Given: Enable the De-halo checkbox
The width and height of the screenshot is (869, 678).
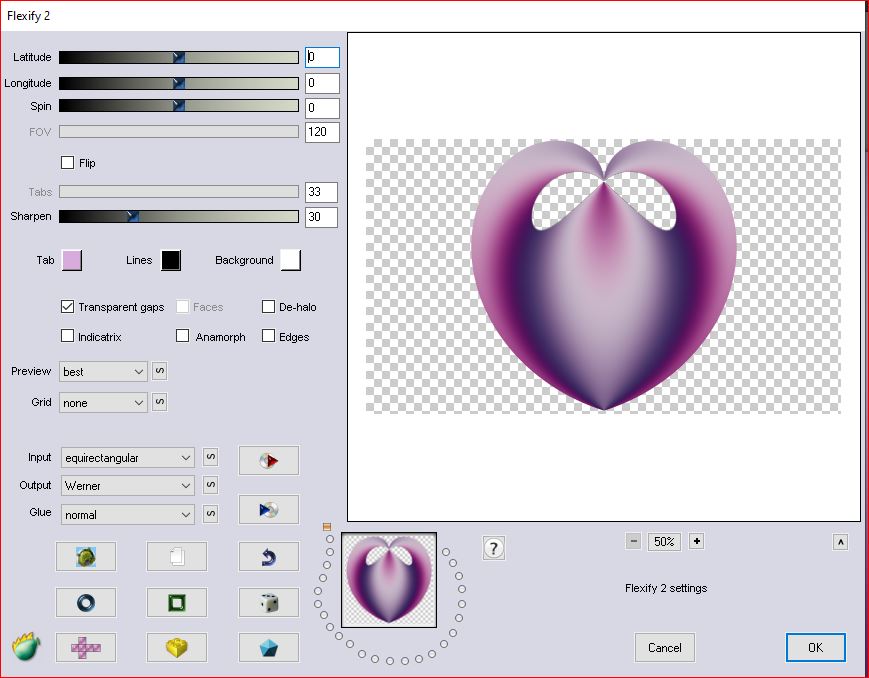Looking at the screenshot, I should [x=268, y=307].
